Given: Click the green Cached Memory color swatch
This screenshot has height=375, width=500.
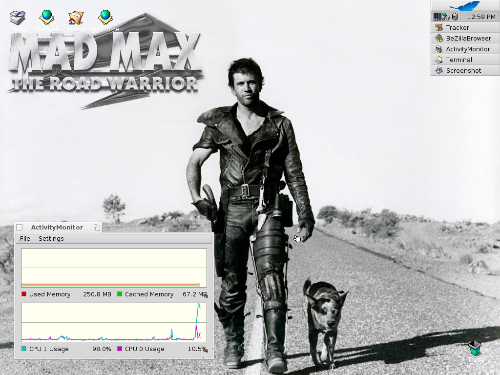Looking at the screenshot, I should point(120,294).
